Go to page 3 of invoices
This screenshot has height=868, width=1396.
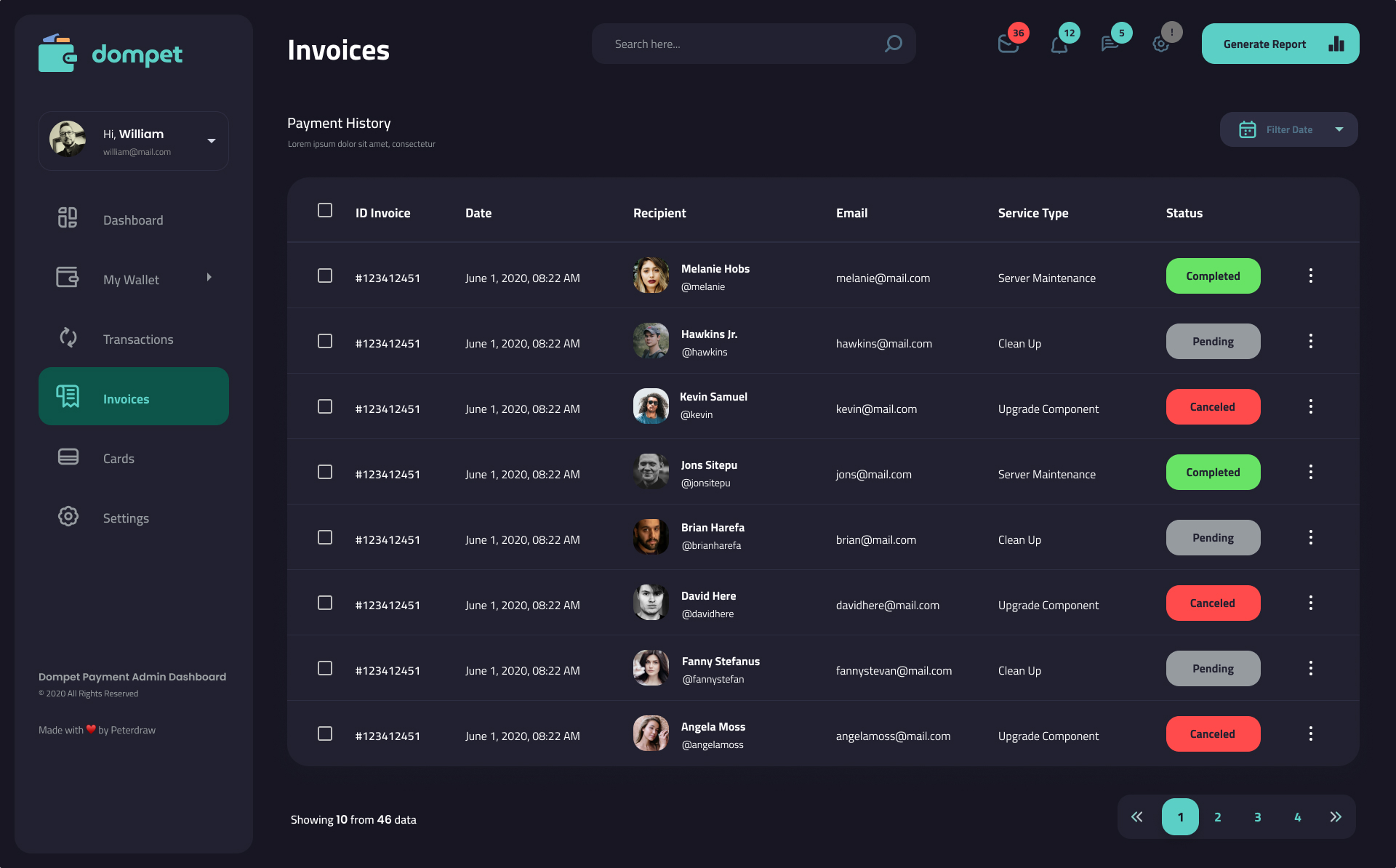pyautogui.click(x=1257, y=816)
